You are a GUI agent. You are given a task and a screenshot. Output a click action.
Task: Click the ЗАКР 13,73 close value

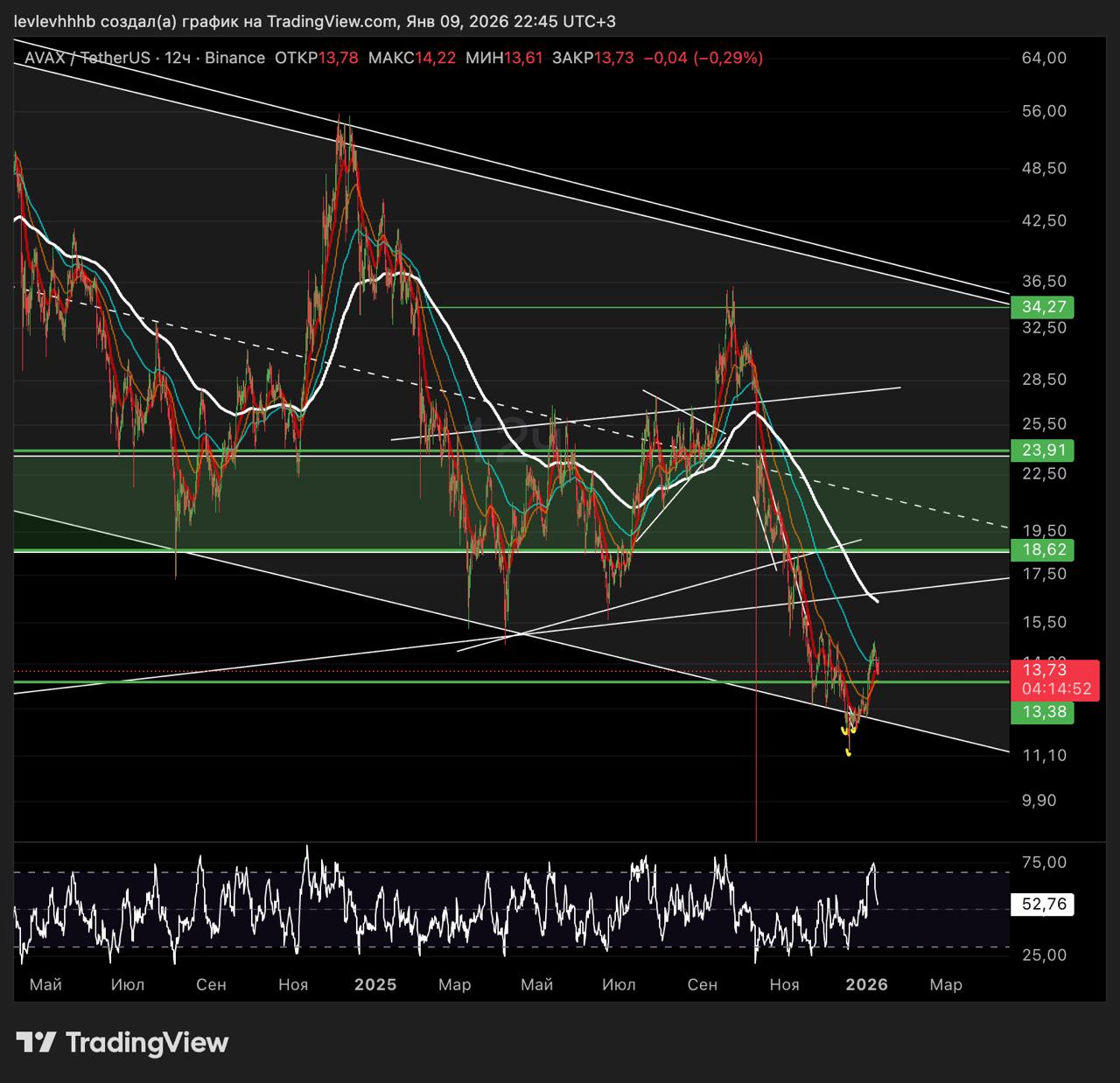593,58
